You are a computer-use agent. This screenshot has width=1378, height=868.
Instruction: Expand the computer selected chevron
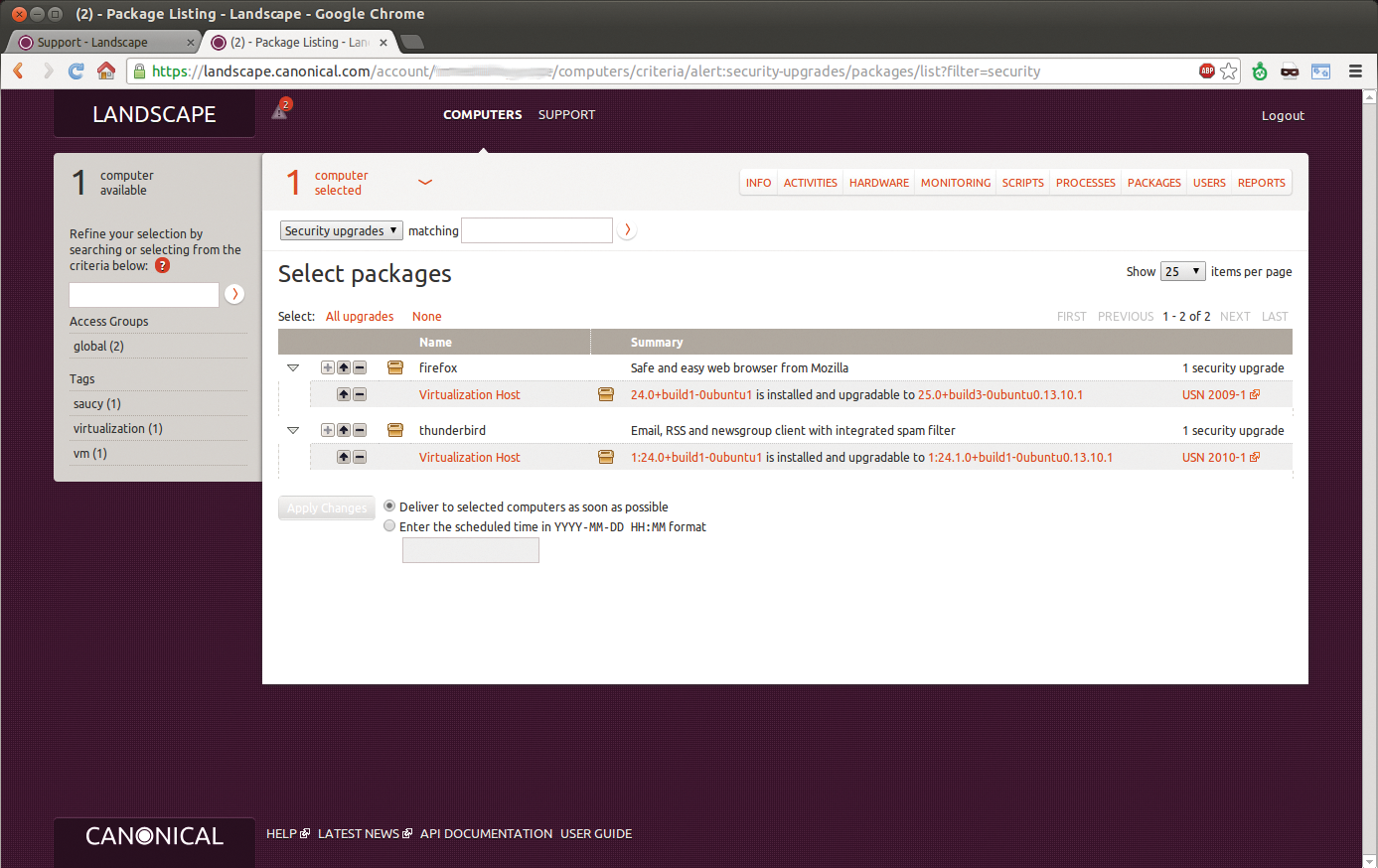coord(425,182)
